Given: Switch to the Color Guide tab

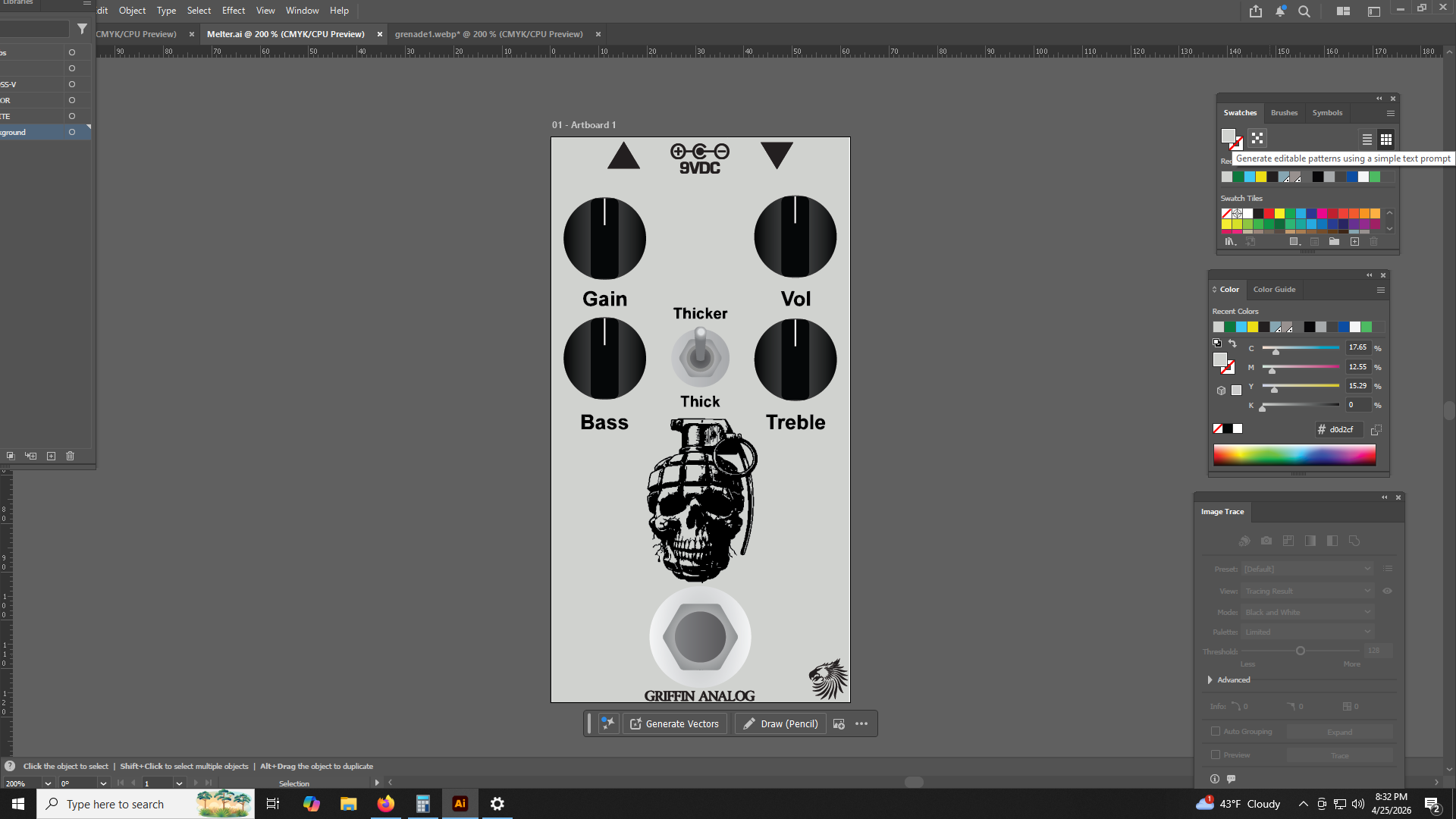Looking at the screenshot, I should point(1274,290).
